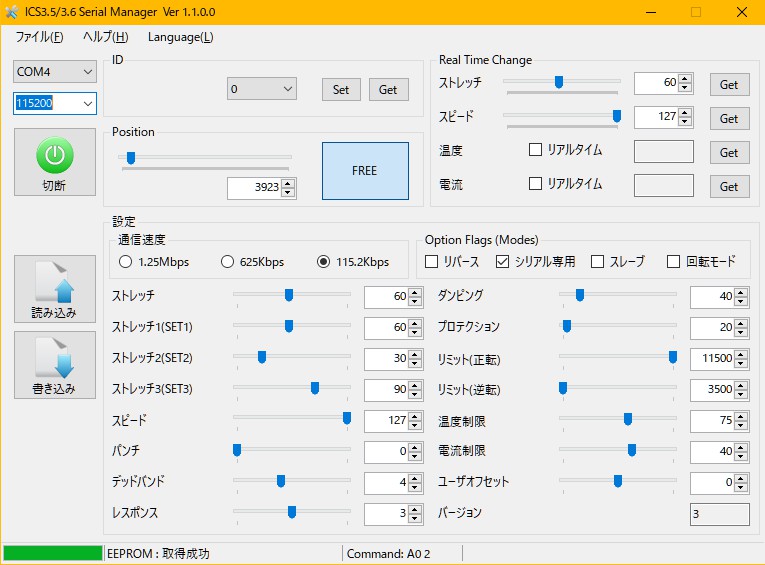765x565 pixels.
Task: Select 625Kbps communication speed
Action: pyautogui.click(x=227, y=262)
